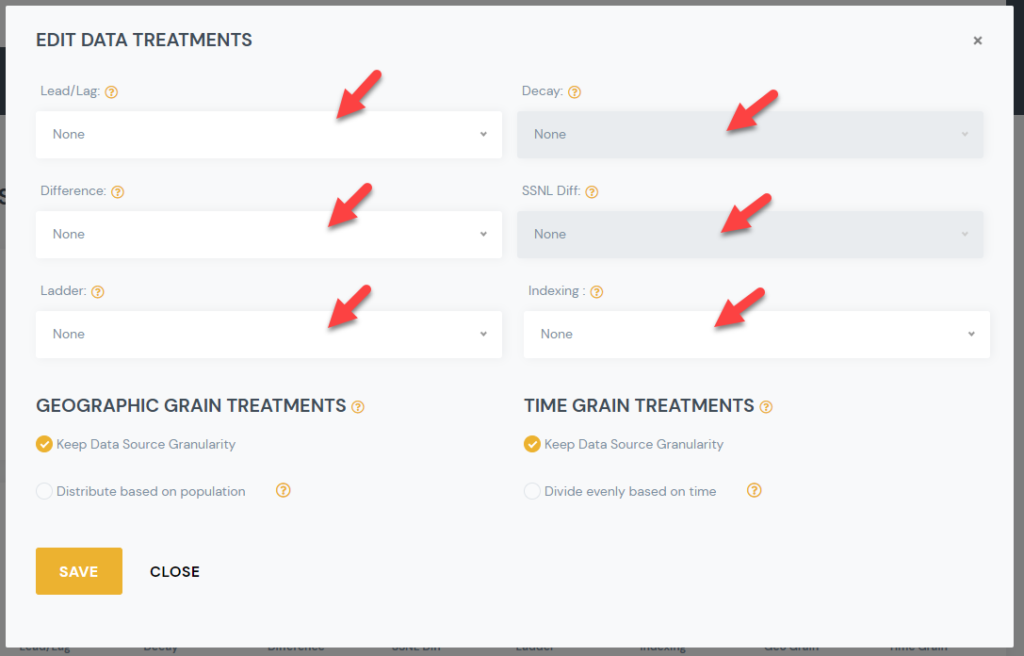The height and width of the screenshot is (656, 1024).
Task: Click the help icon next to Difference
Action: (x=118, y=192)
